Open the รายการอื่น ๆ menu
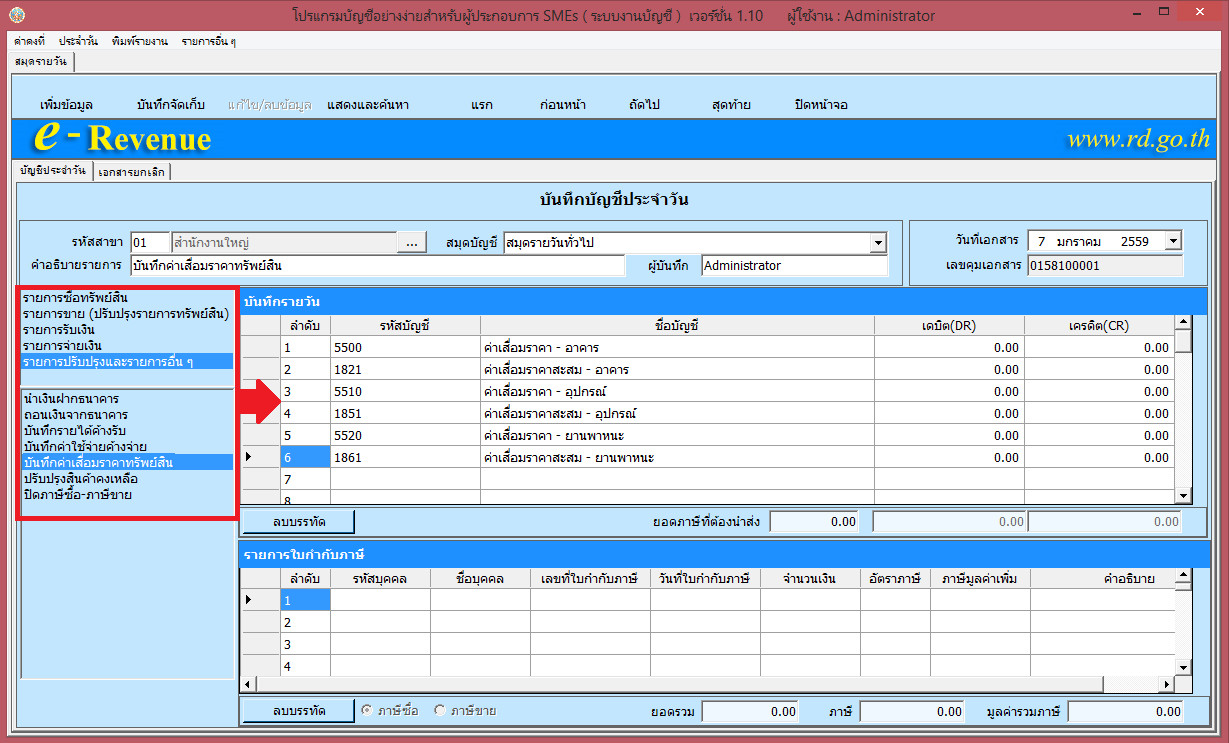The height and width of the screenshot is (743, 1229). (208, 41)
